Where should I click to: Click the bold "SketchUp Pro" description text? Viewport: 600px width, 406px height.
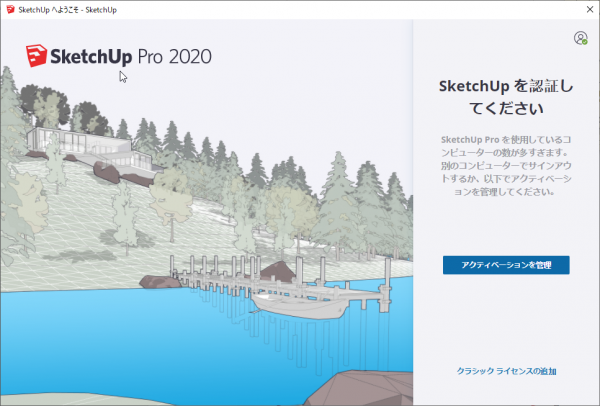471,139
